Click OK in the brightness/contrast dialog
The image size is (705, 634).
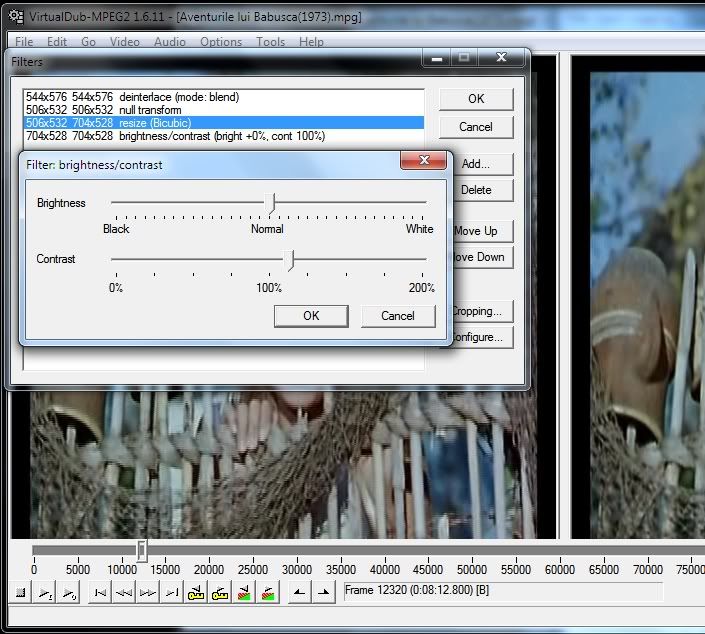point(311,315)
